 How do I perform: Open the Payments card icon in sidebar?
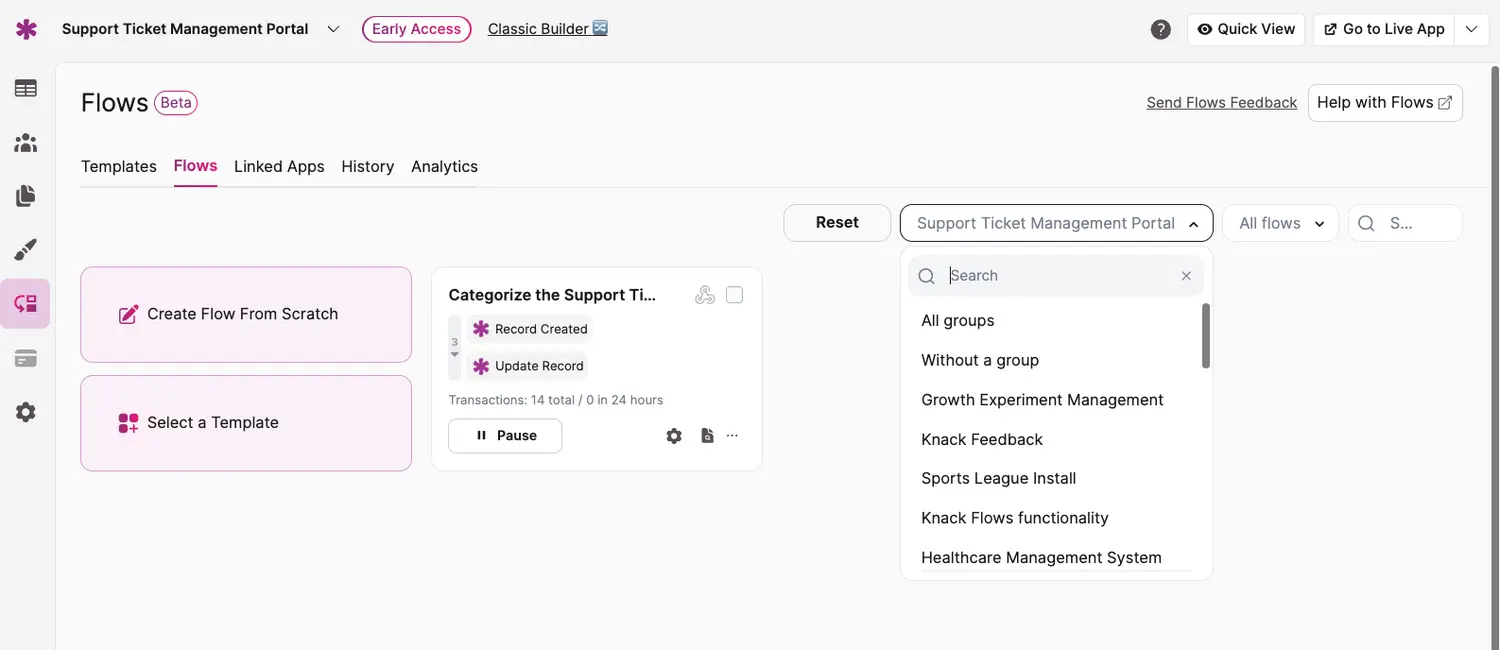[x=26, y=358]
